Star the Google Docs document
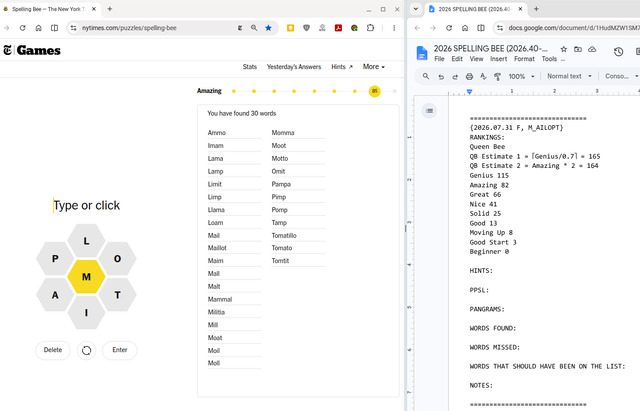 564,49
